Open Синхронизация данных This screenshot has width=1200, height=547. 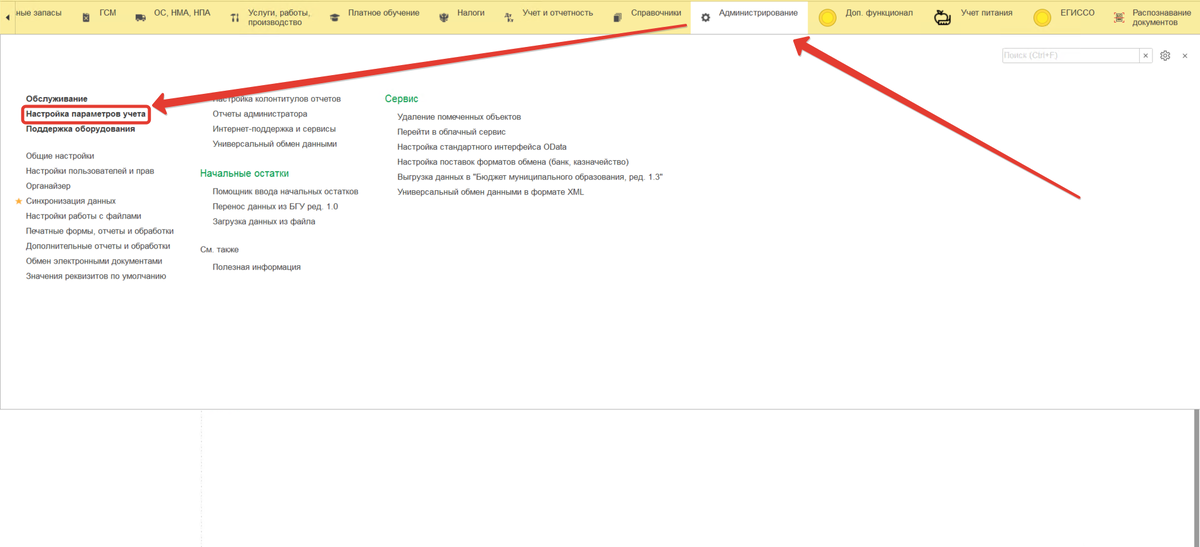[x=71, y=201]
